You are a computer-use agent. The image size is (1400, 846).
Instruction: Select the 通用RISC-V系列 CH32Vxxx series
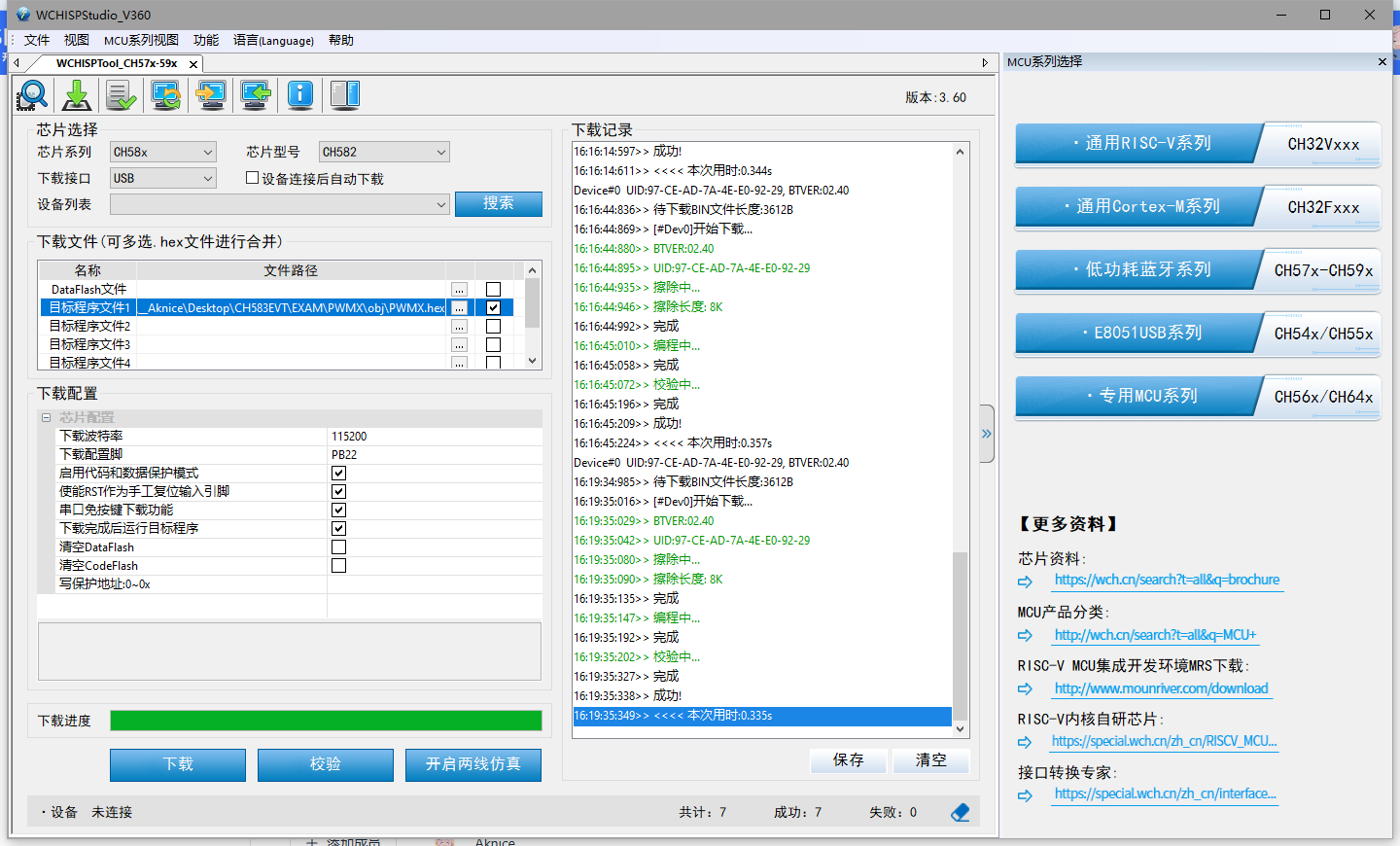pyautogui.click(x=1198, y=144)
